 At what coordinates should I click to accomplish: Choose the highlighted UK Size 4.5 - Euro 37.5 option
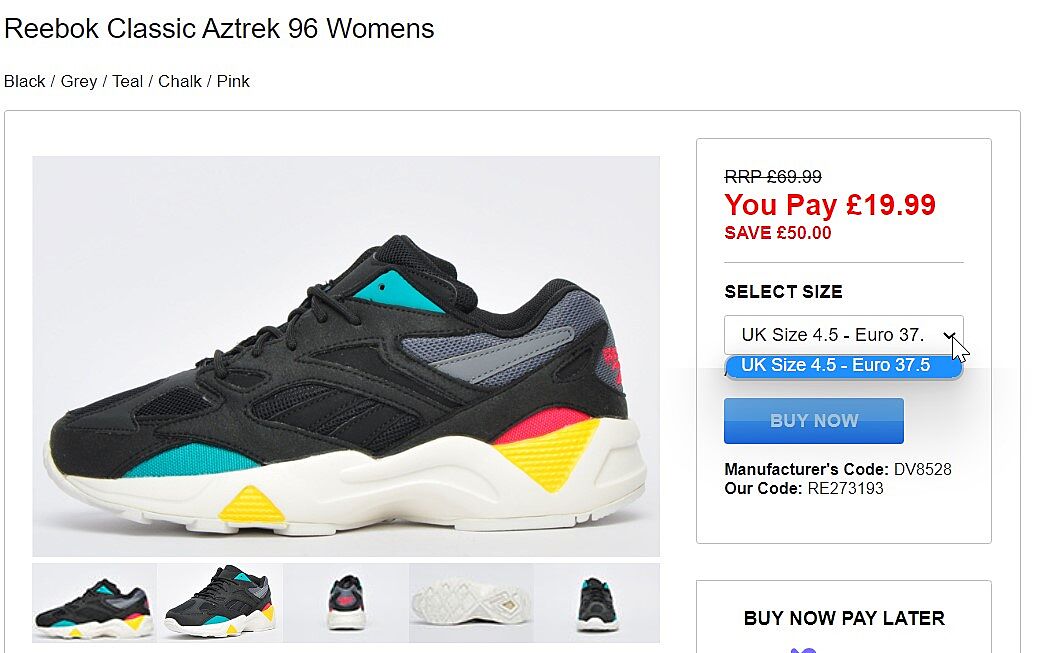(x=843, y=365)
